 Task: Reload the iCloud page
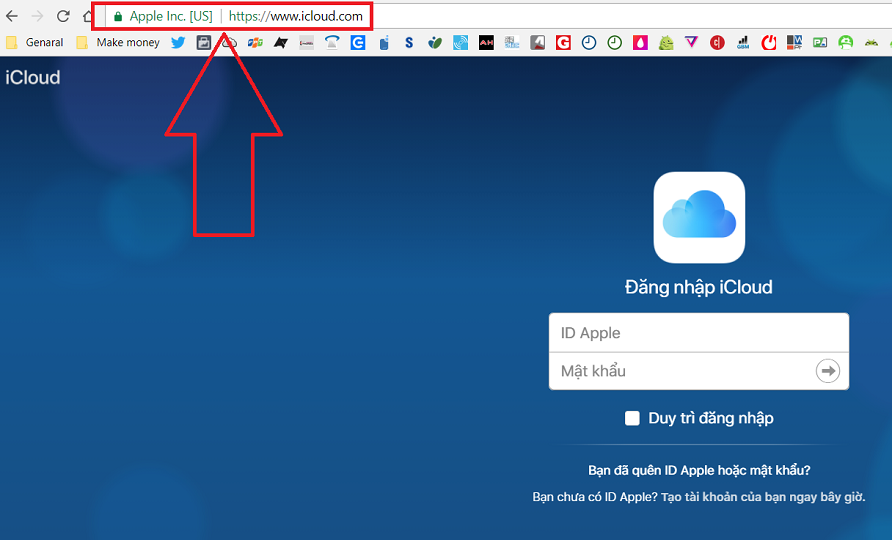63,17
